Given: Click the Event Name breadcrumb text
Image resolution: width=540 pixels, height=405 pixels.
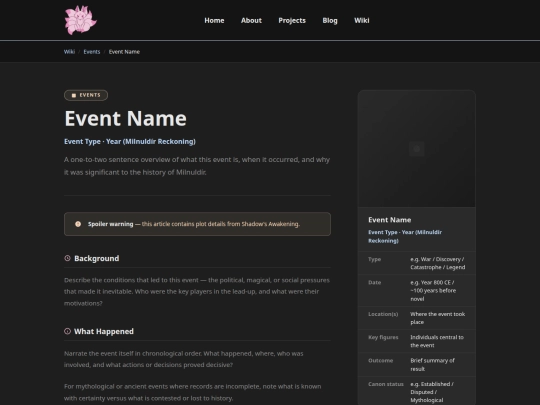Looking at the screenshot, I should click(124, 52).
